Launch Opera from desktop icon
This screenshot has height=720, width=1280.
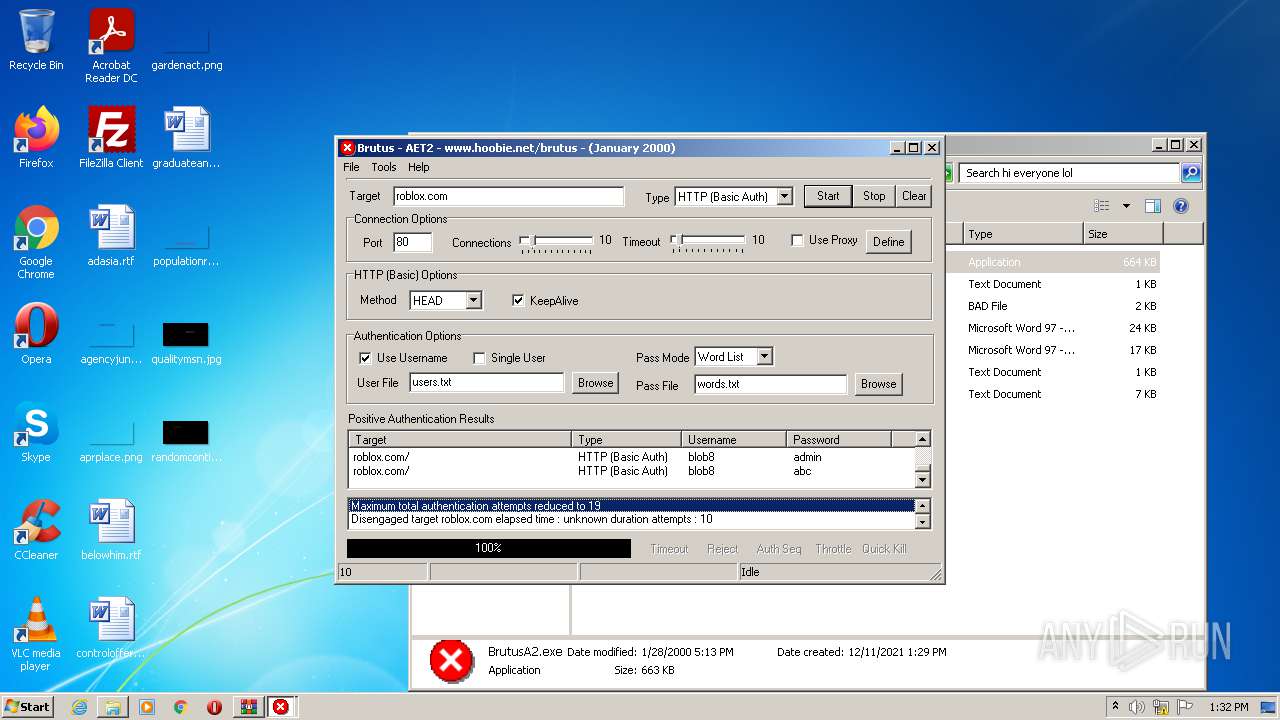pos(36,334)
